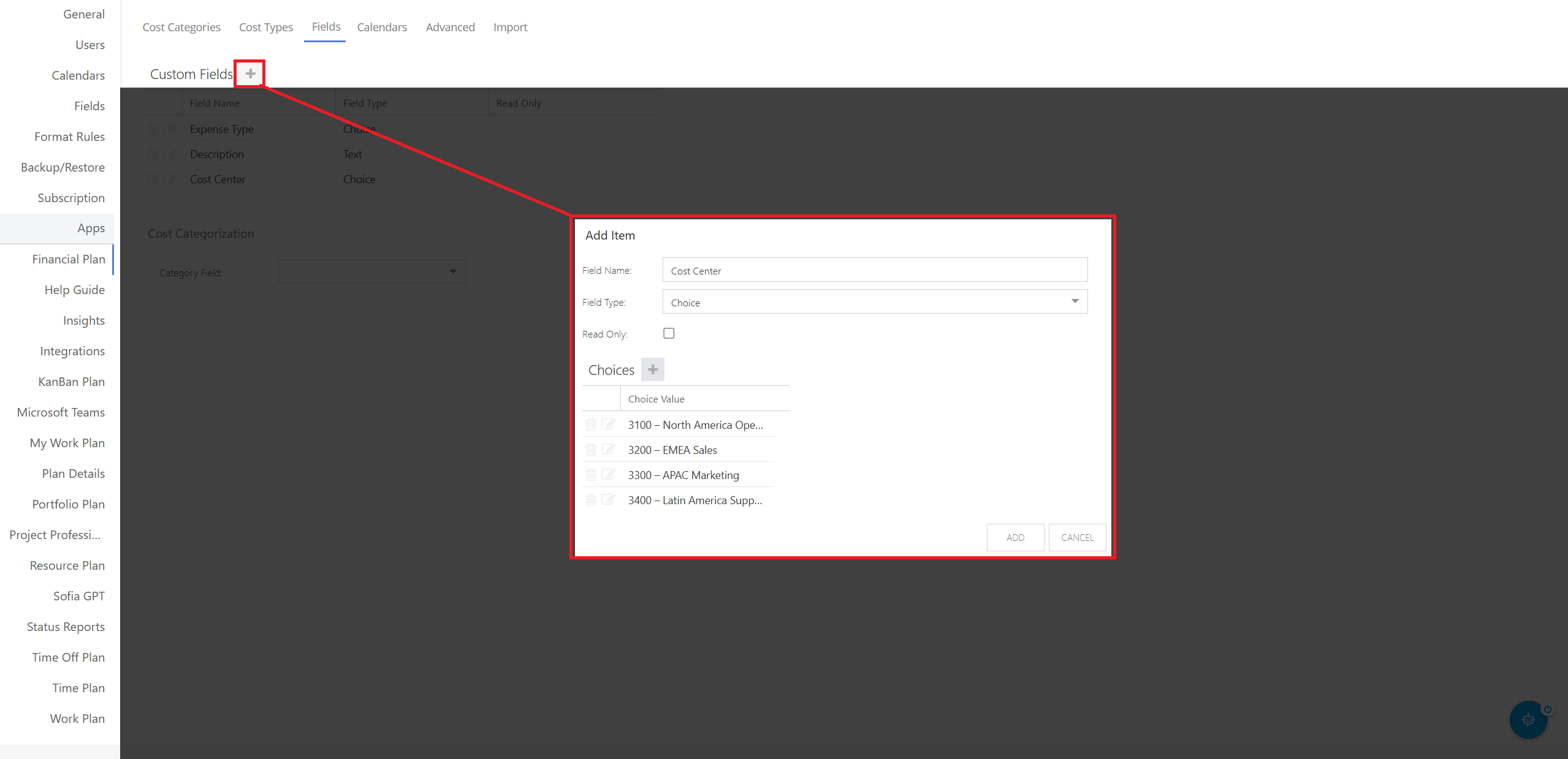The height and width of the screenshot is (759, 1568).
Task: Open the chatbot assistant icon
Action: coord(1528,719)
